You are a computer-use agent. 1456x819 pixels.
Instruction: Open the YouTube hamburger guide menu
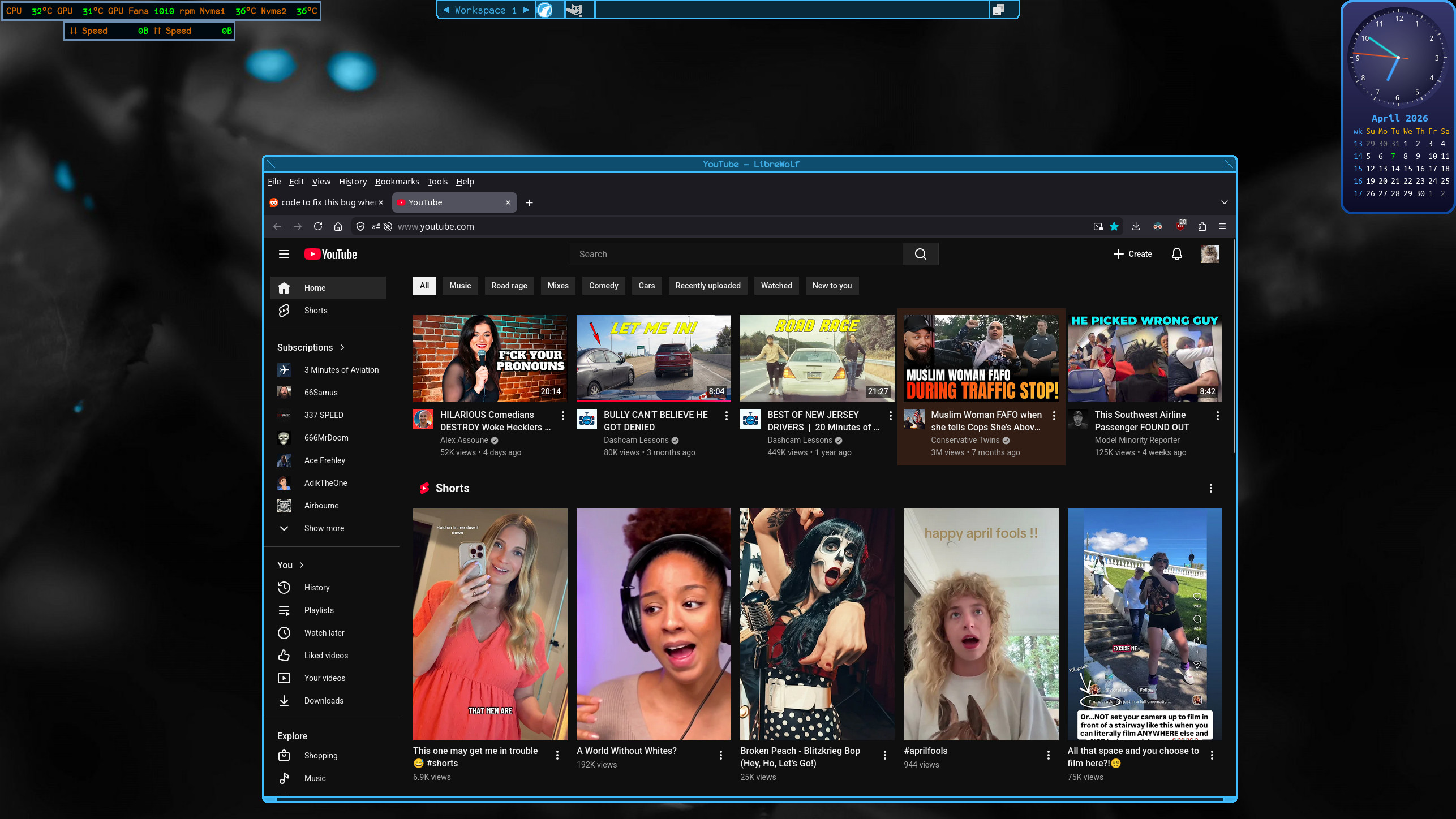[284, 254]
